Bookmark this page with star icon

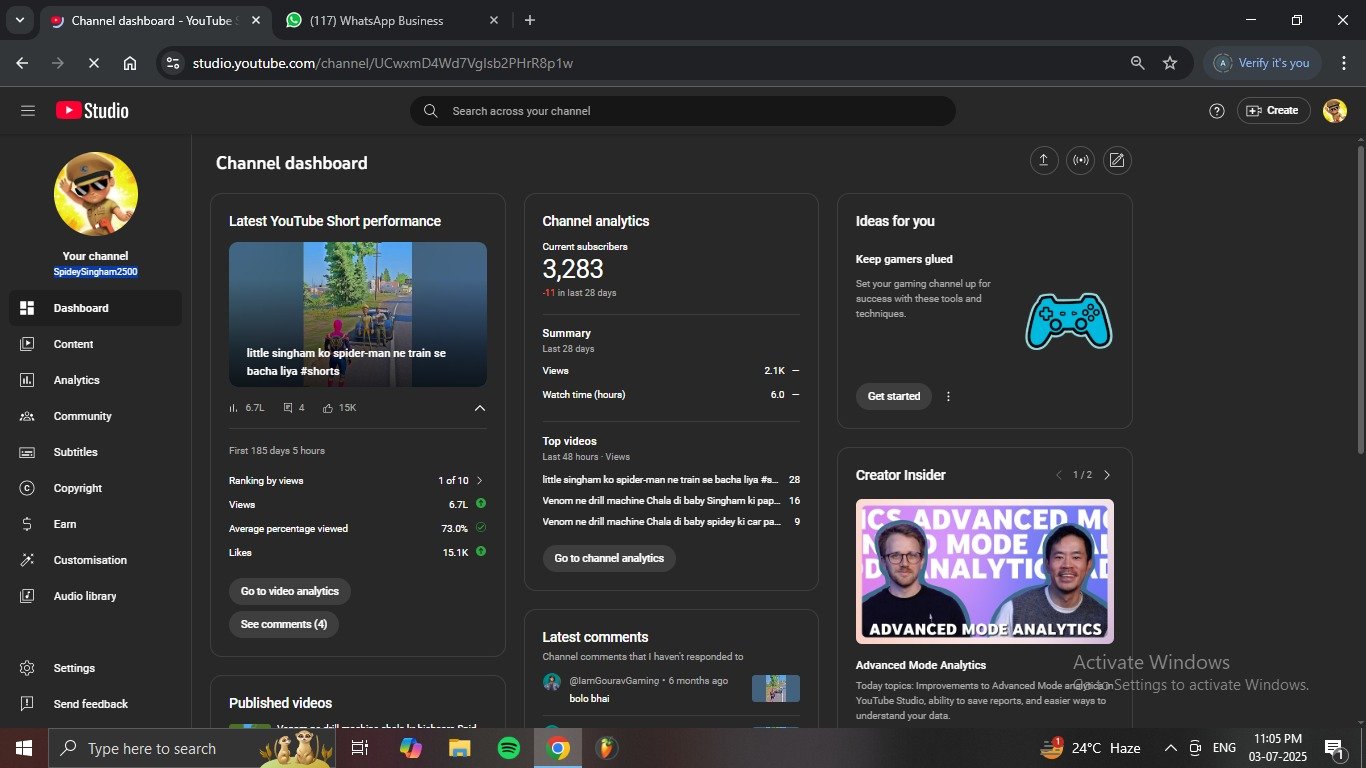(x=1170, y=63)
